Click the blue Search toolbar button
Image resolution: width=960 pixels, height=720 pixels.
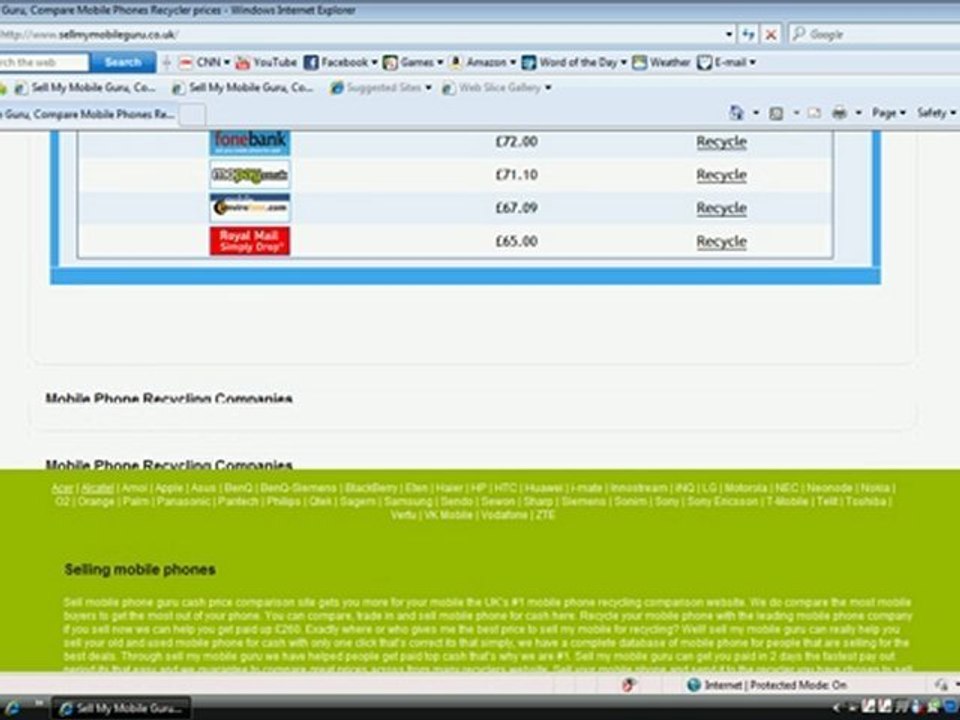(x=122, y=62)
